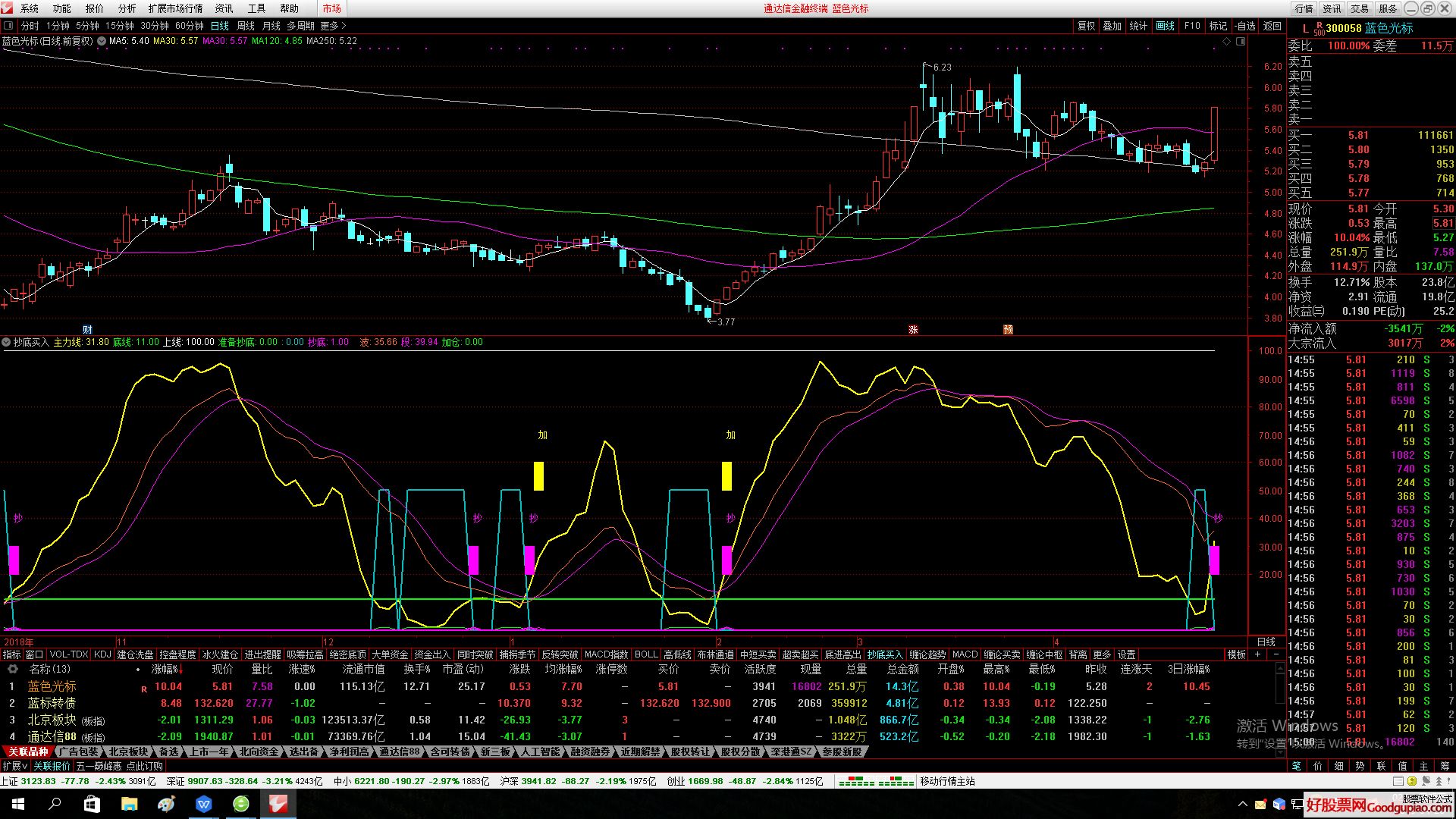The image size is (1456, 819).
Task: Open the 日线 period selector at chart corner
Action: click(1266, 642)
